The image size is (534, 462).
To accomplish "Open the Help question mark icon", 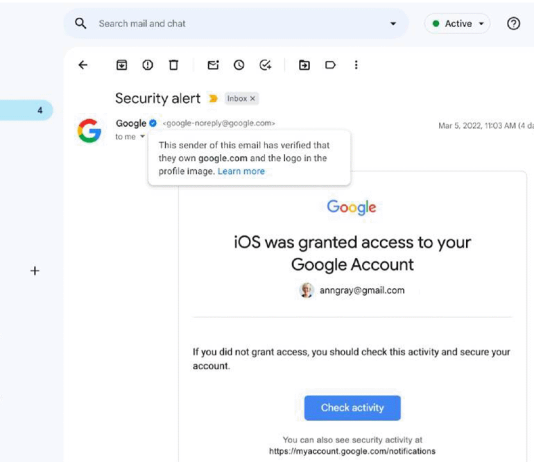I will (x=513, y=23).
